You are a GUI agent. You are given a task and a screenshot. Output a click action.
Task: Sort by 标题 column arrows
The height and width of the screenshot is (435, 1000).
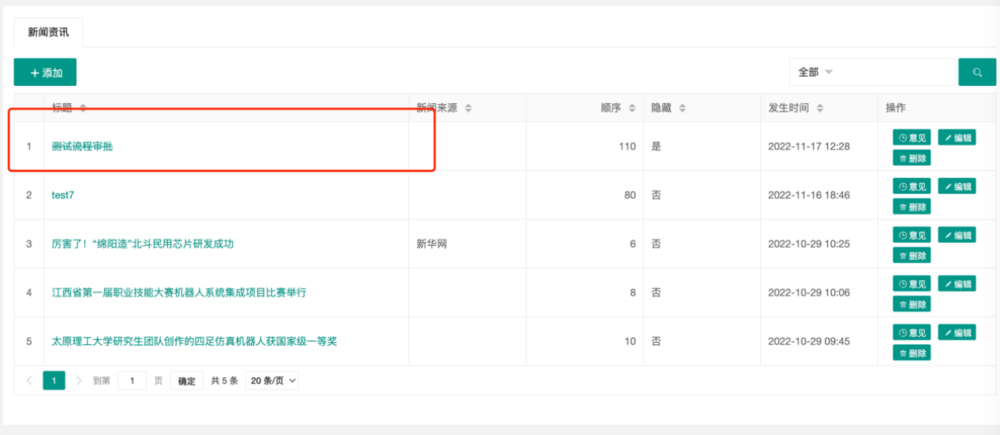[83, 108]
